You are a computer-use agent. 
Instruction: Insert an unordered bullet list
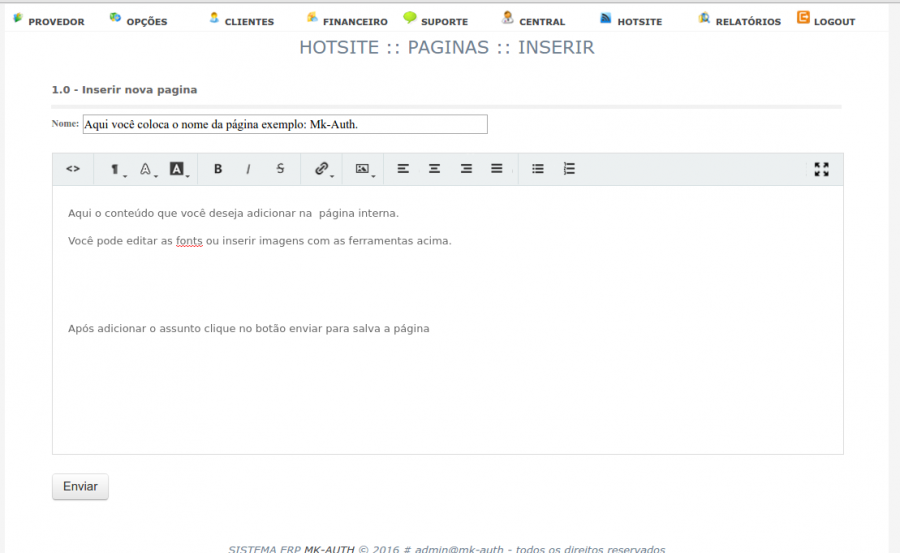click(538, 169)
